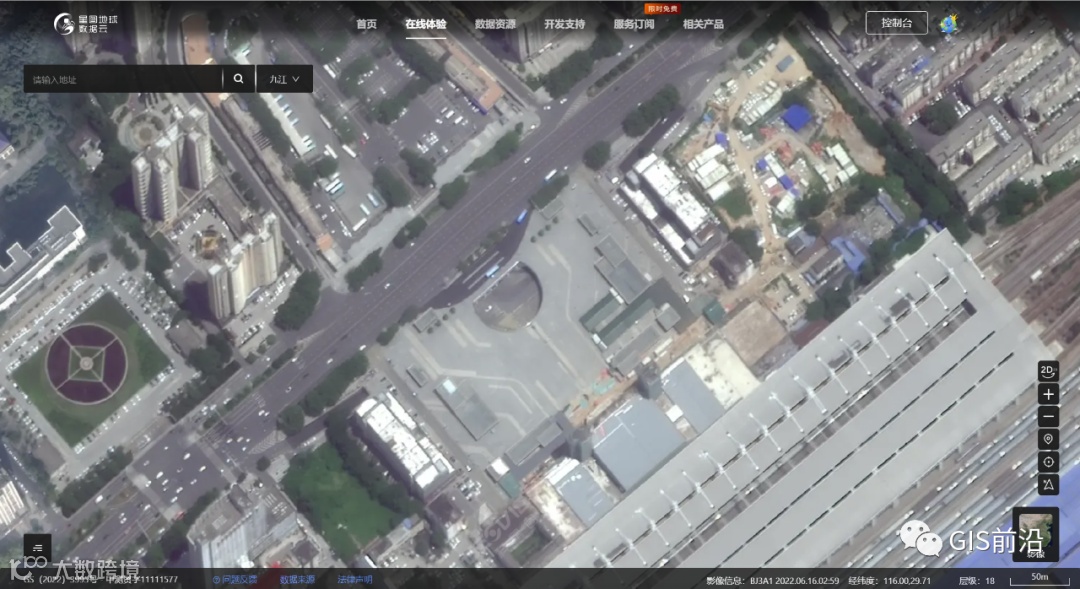
Task: Click the search magnifier icon
Action: 238,79
